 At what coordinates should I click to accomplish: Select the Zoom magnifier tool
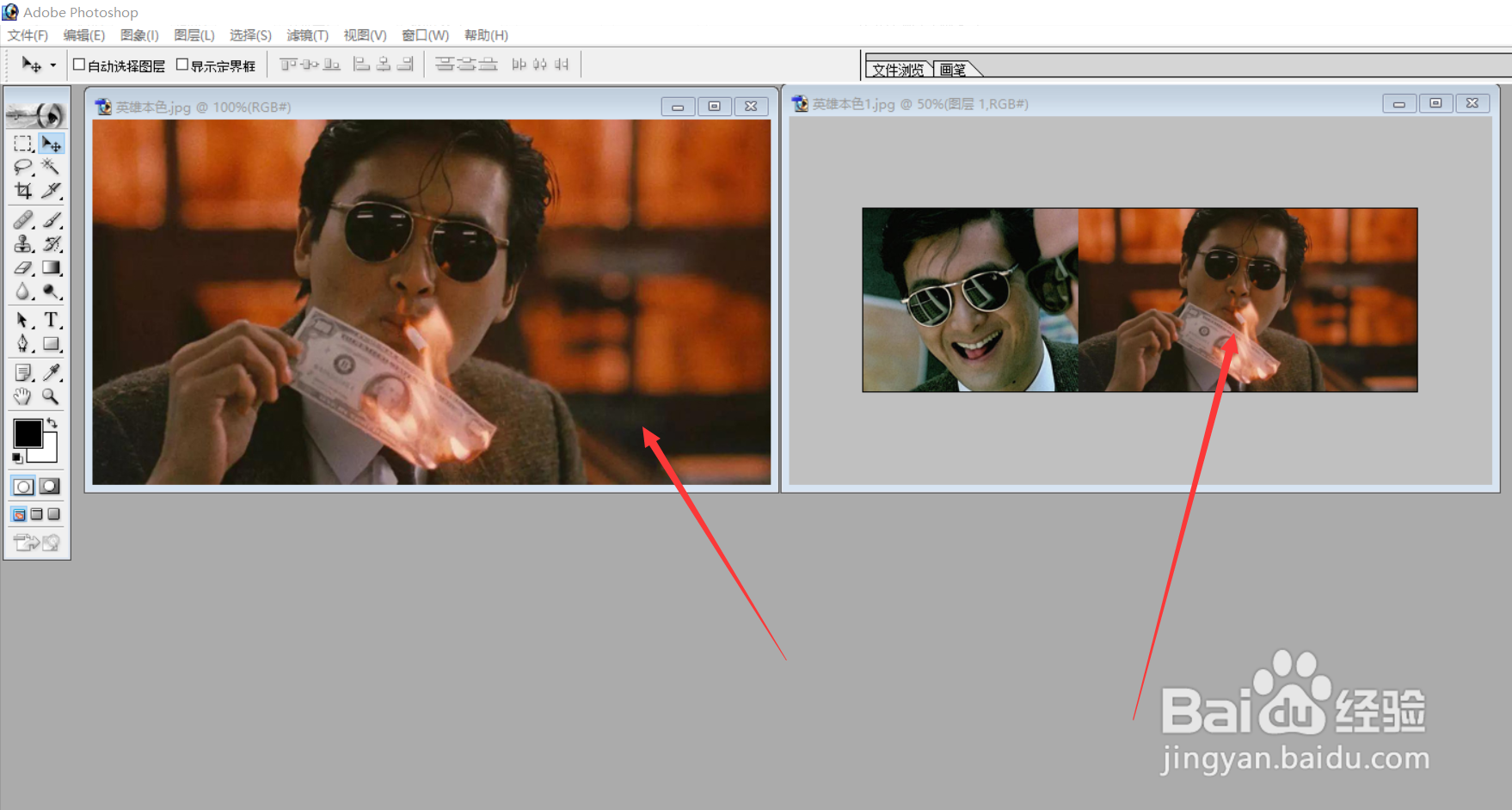(x=52, y=396)
